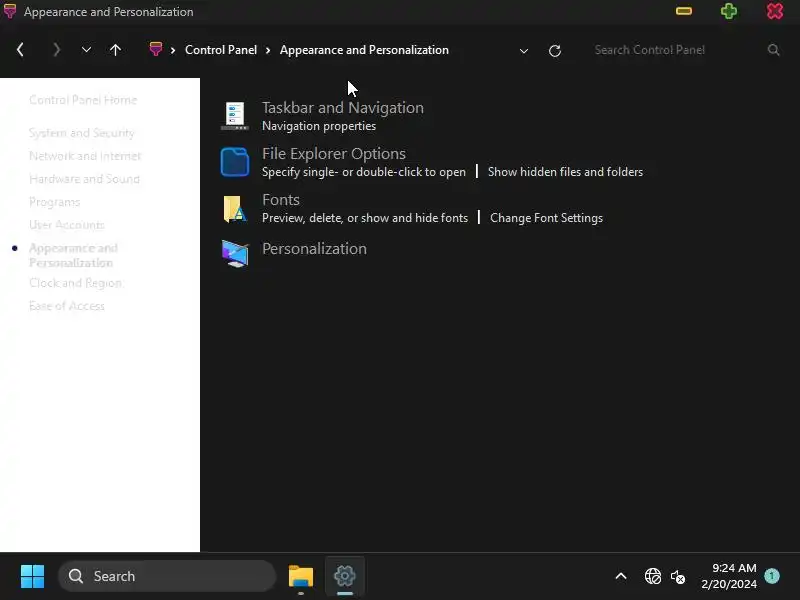Open Preview, delete, or show and hide fonts
Viewport: 800px width, 600px height.
pyautogui.click(x=365, y=218)
